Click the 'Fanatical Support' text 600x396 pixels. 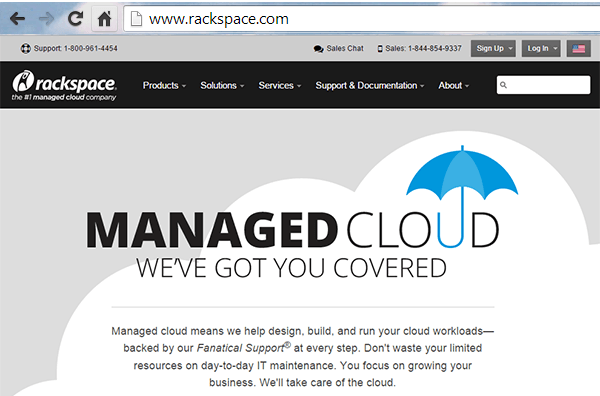click(x=240, y=348)
